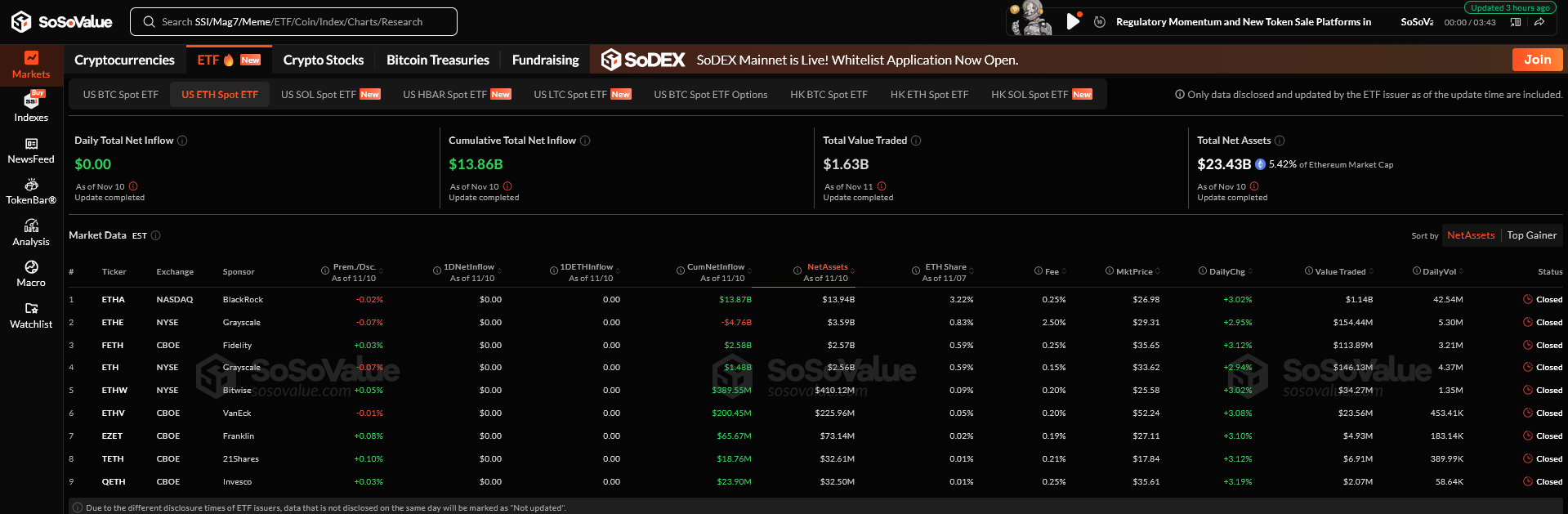
Task: Open the Macro sidebar section
Action: [x=31, y=274]
